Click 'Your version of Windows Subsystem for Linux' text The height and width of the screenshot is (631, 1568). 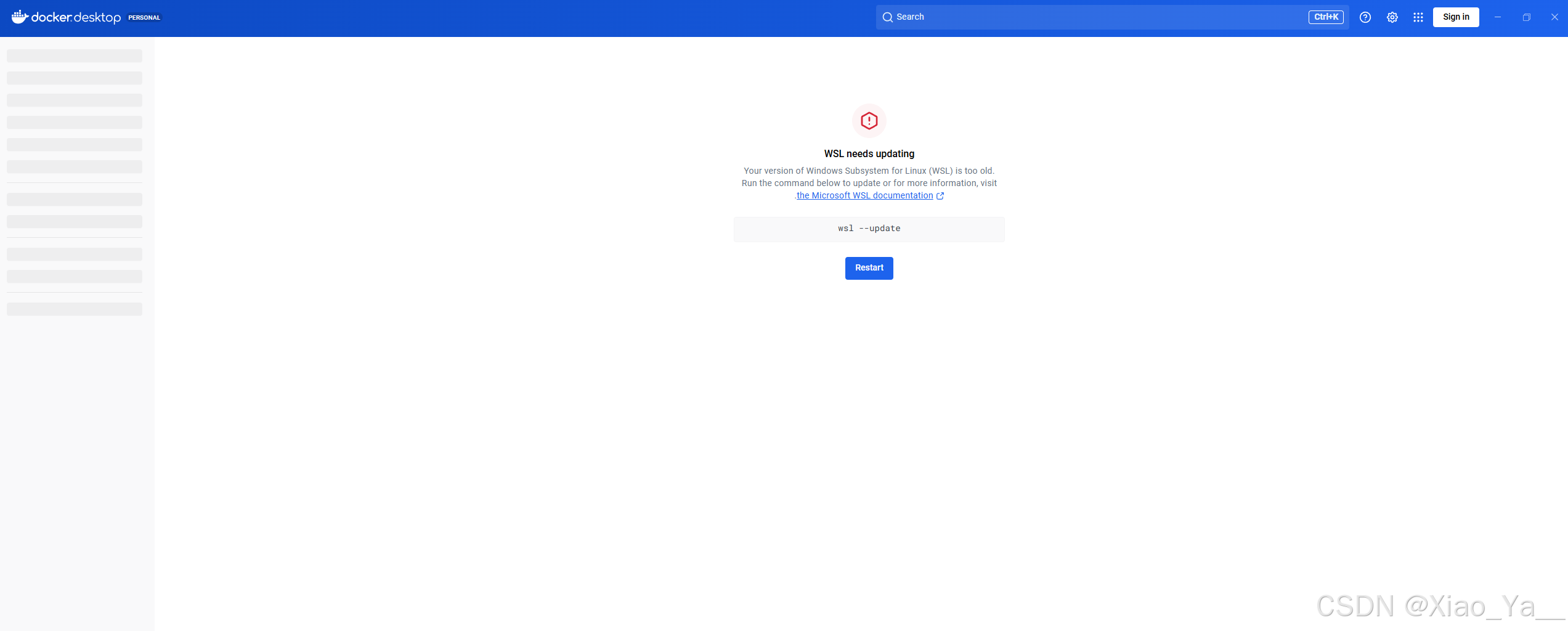pyautogui.click(x=835, y=171)
